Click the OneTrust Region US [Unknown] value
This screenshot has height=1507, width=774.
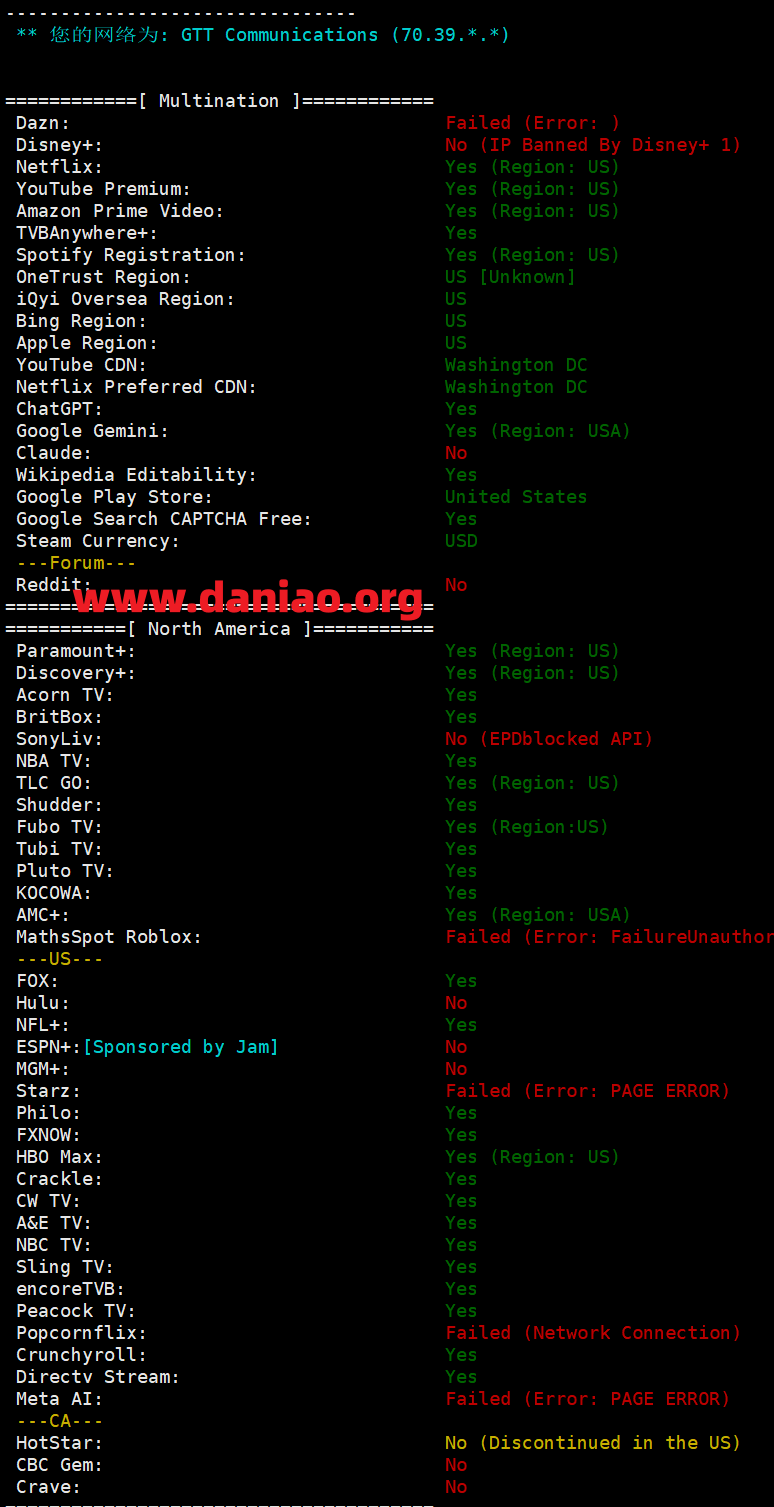[x=510, y=277]
